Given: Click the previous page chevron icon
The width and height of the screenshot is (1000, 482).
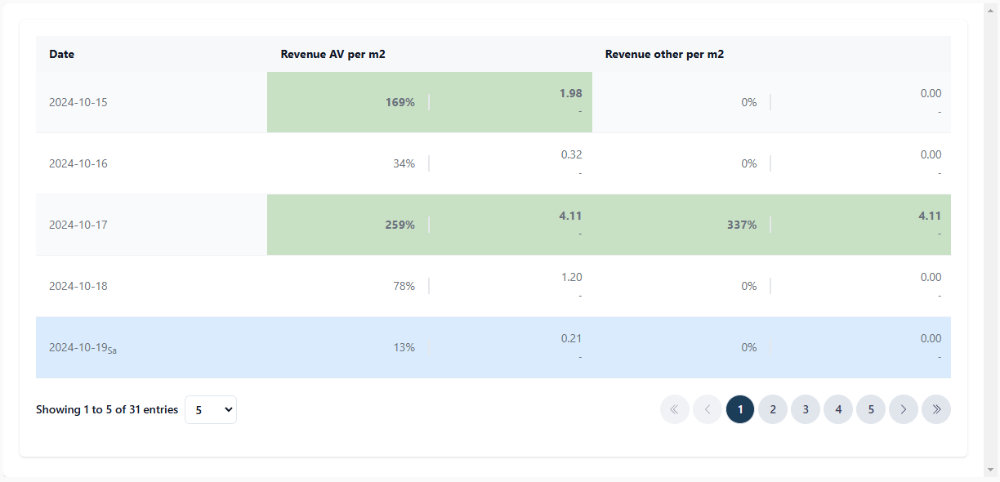Looking at the screenshot, I should pos(707,409).
